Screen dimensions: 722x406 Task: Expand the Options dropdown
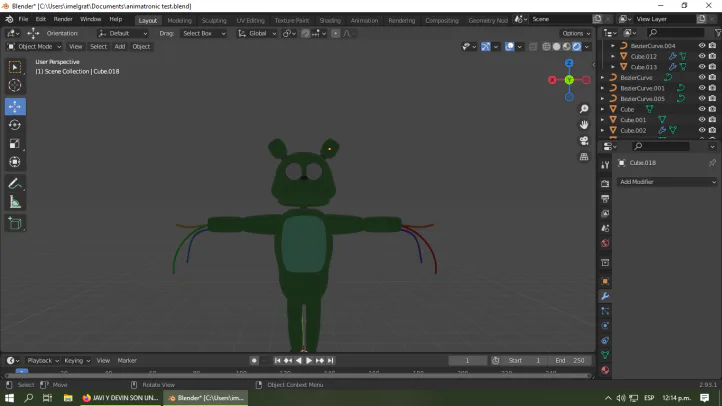tap(576, 33)
